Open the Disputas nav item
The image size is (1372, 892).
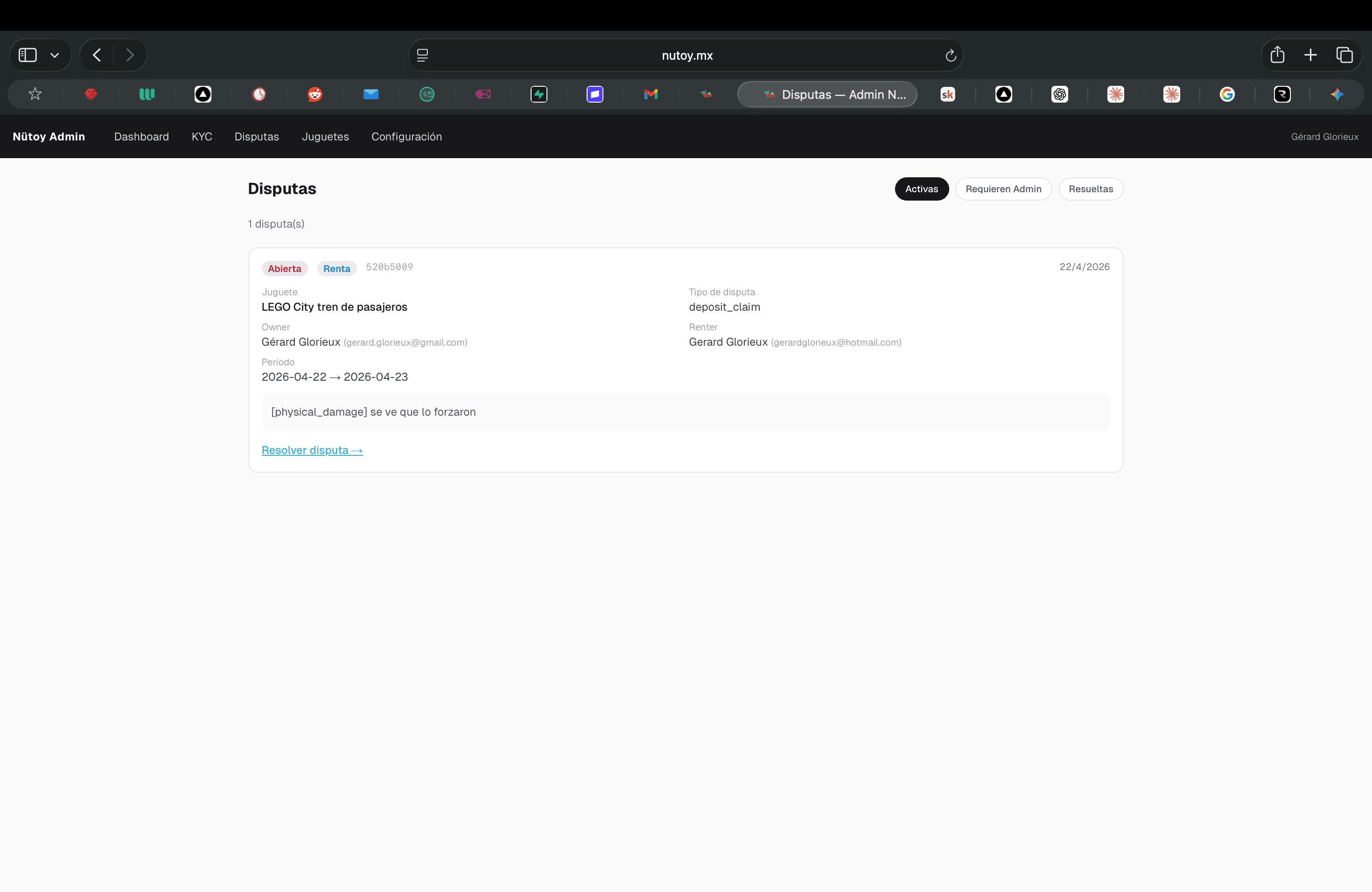[257, 137]
